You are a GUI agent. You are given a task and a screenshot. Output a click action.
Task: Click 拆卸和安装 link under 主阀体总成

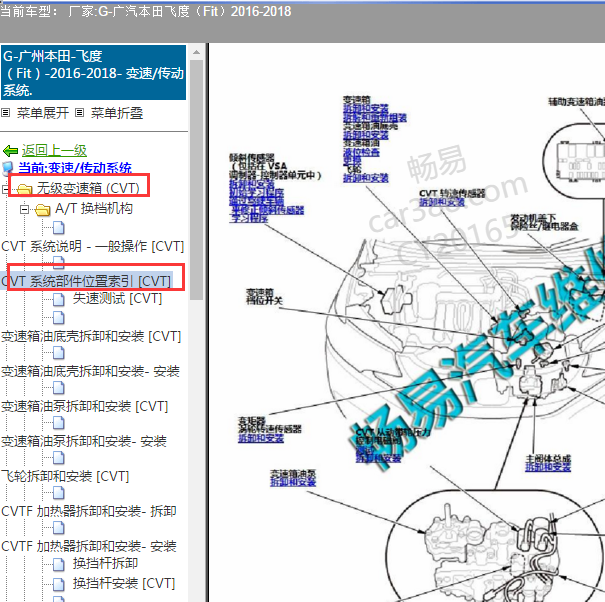[548, 467]
